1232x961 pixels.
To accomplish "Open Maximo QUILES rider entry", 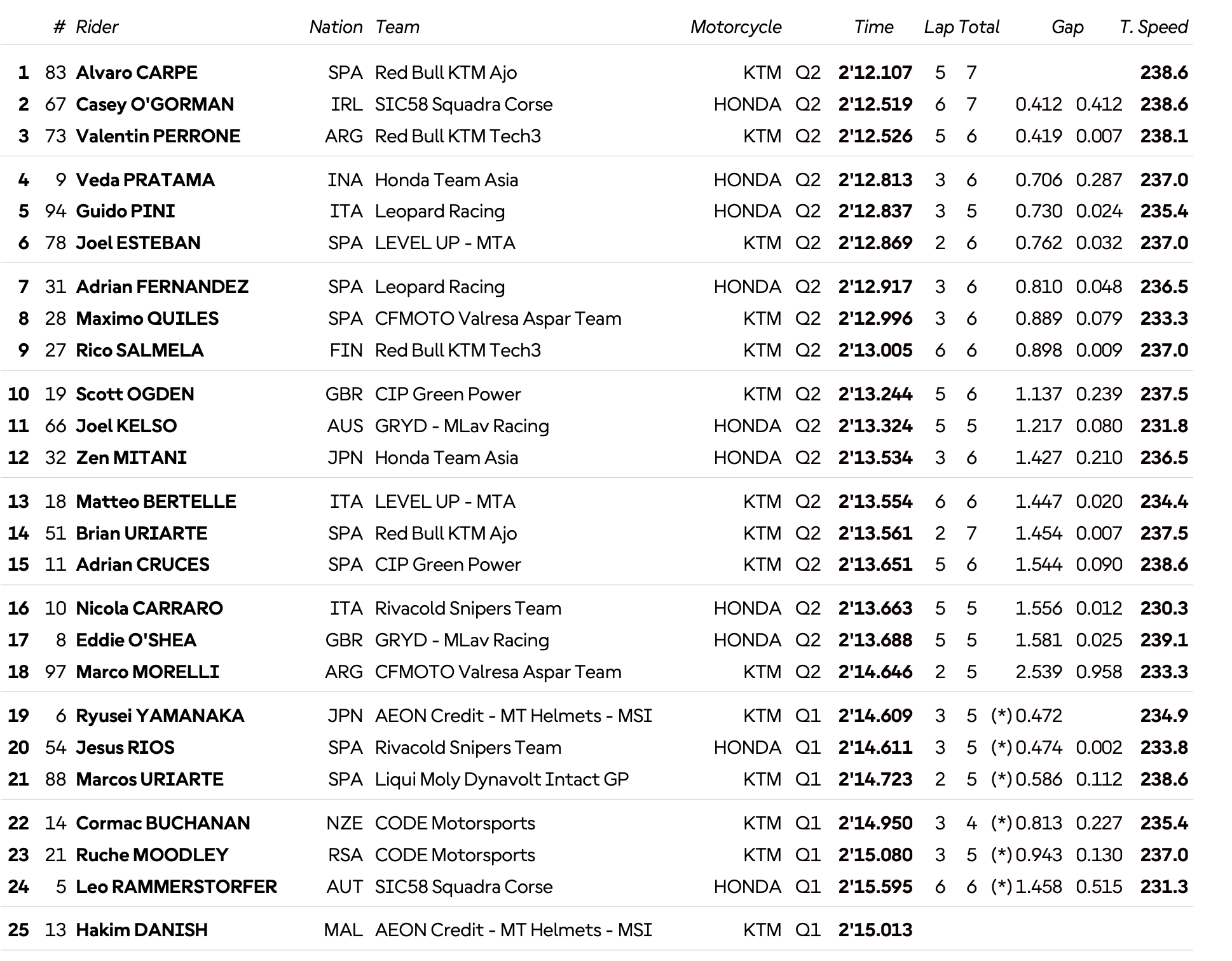I will (x=147, y=318).
